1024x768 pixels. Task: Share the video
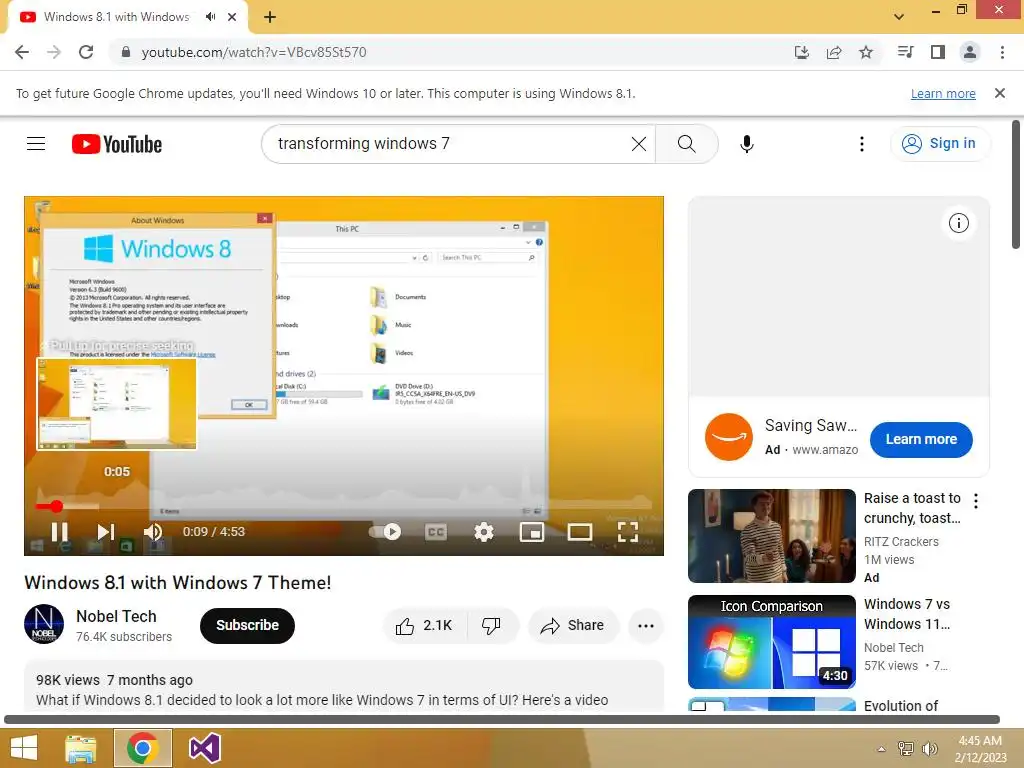click(x=573, y=626)
